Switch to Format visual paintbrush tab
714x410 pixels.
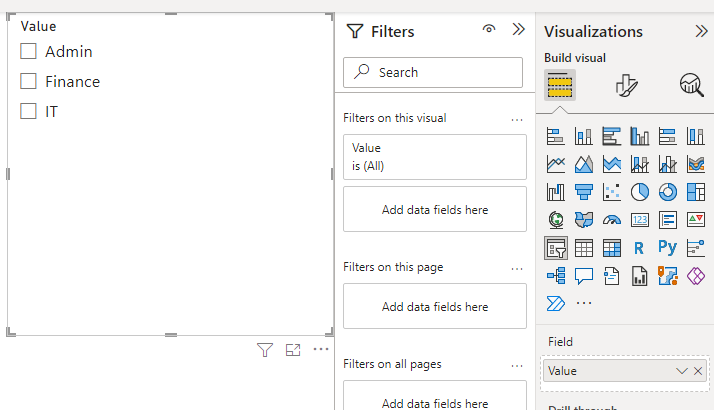click(626, 85)
